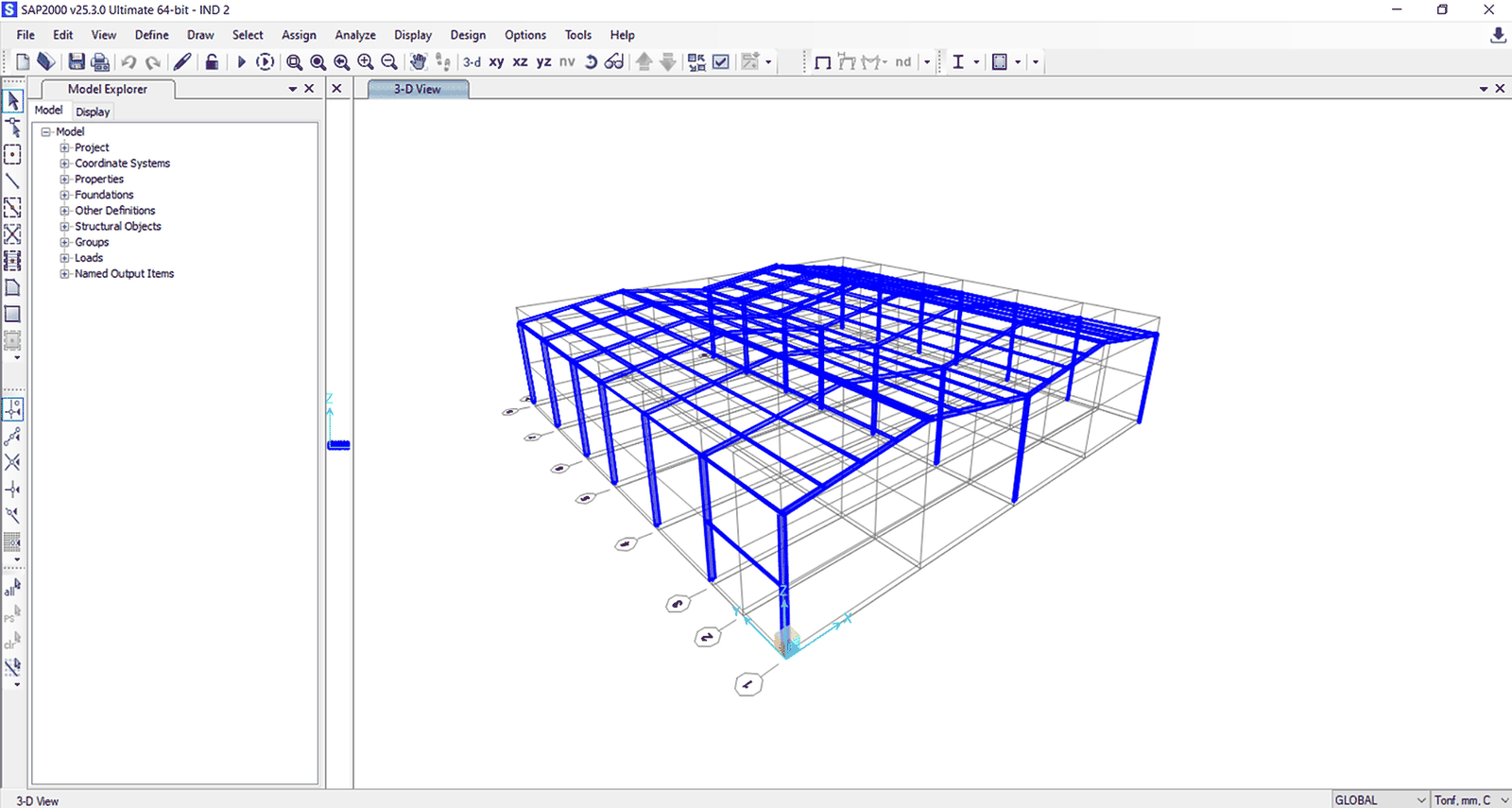Screen dimensions: 1512x808
Task: Switch to the xy plane view
Action: pos(496,61)
